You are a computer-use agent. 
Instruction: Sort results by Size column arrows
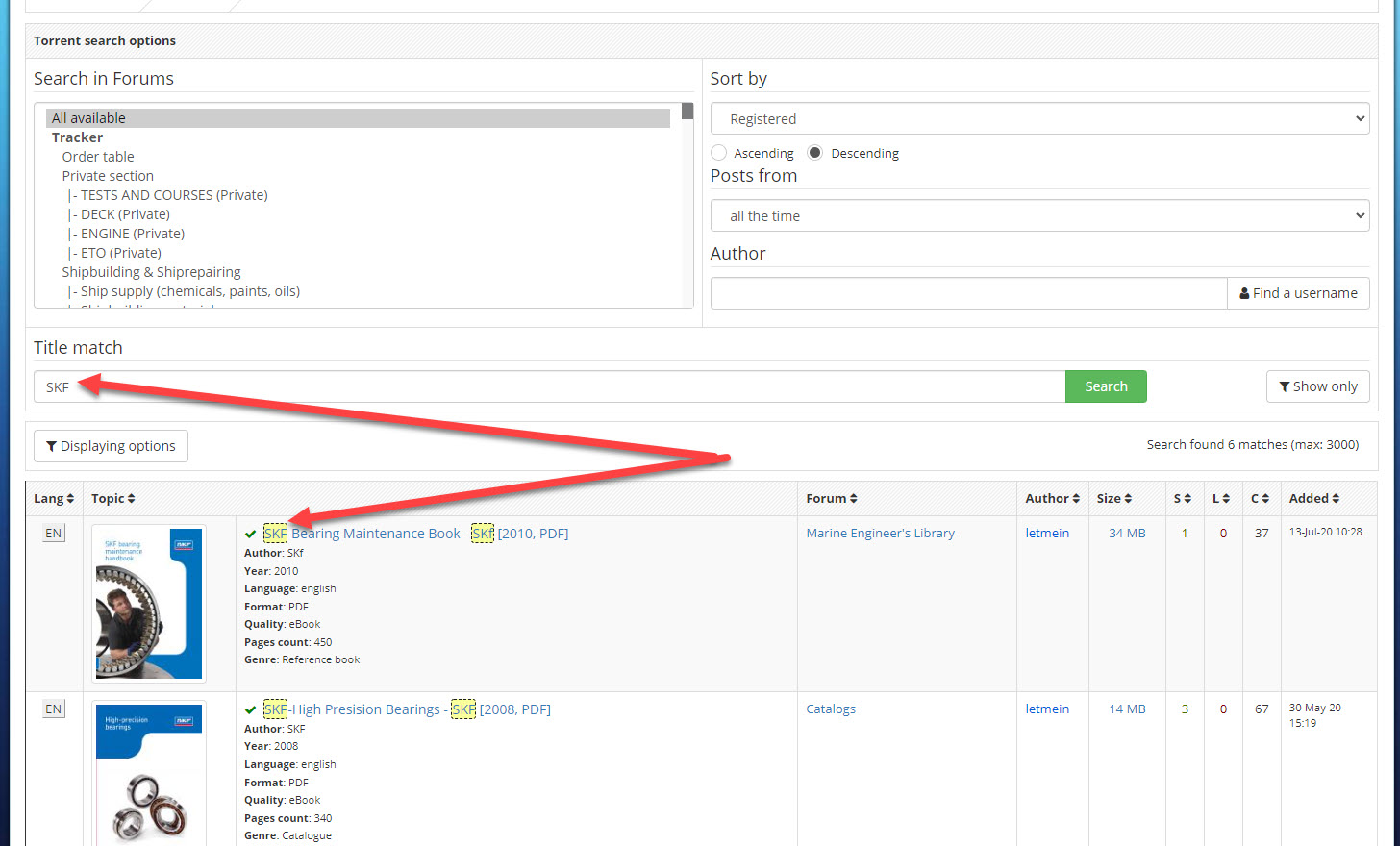coord(1128,499)
